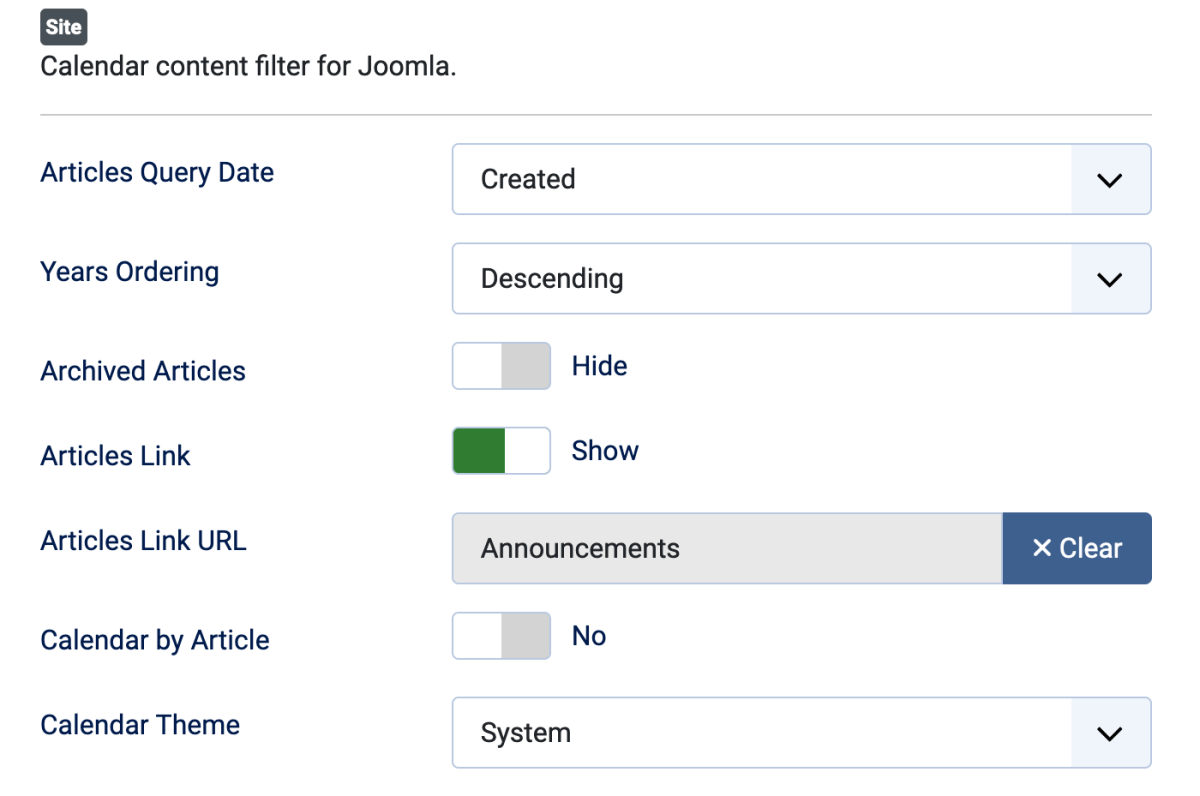The width and height of the screenshot is (1200, 796).
Task: Click the Articles Query Date field label
Action: (156, 172)
